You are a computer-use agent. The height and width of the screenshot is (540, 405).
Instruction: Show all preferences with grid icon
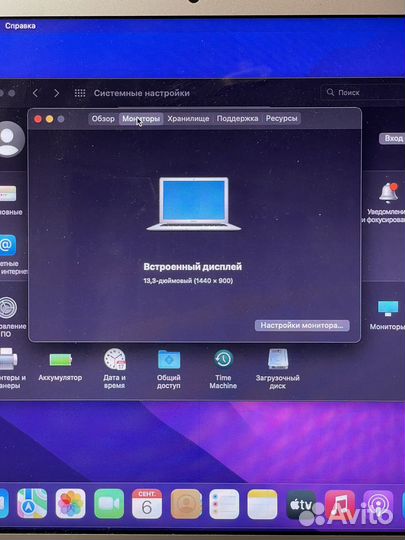point(80,93)
